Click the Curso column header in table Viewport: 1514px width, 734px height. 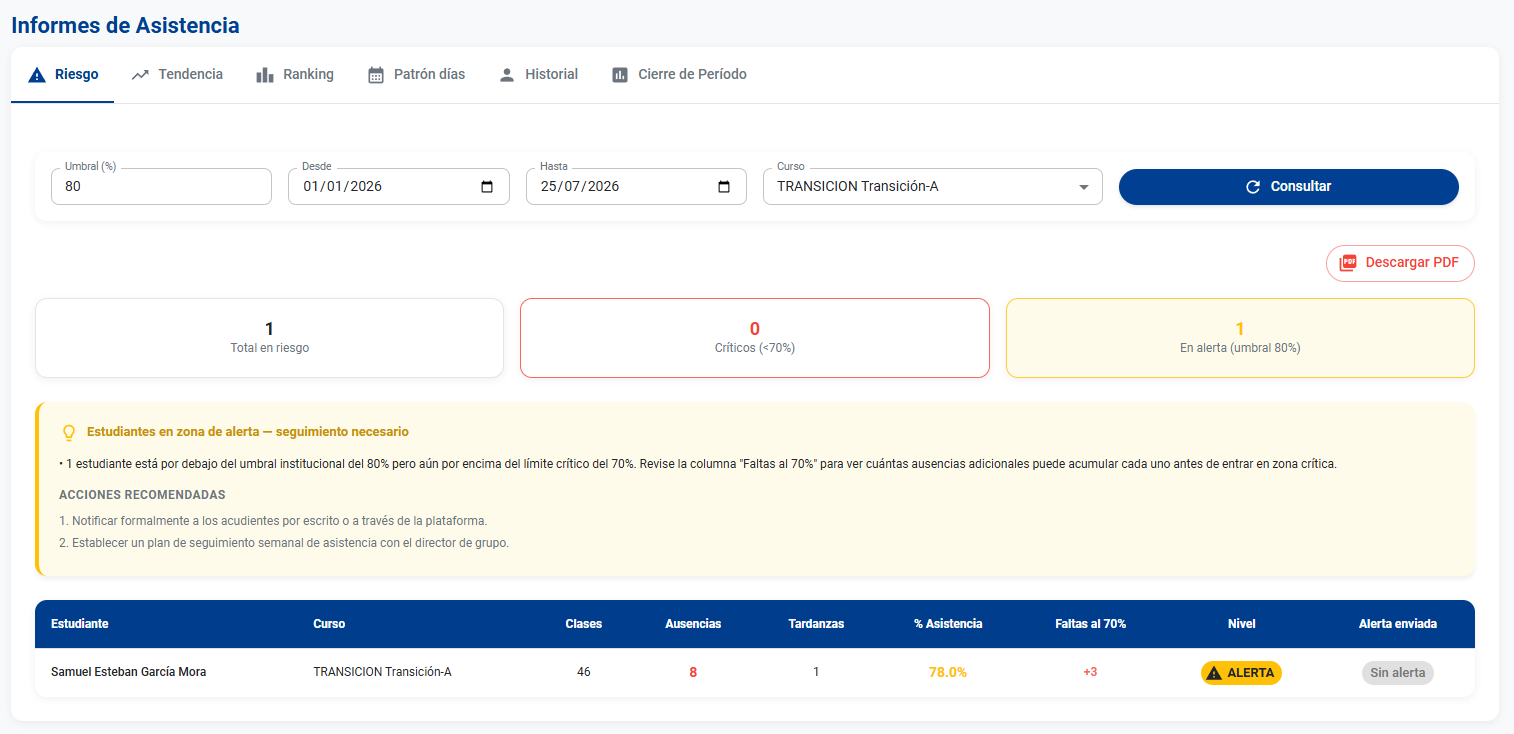pyautogui.click(x=329, y=624)
